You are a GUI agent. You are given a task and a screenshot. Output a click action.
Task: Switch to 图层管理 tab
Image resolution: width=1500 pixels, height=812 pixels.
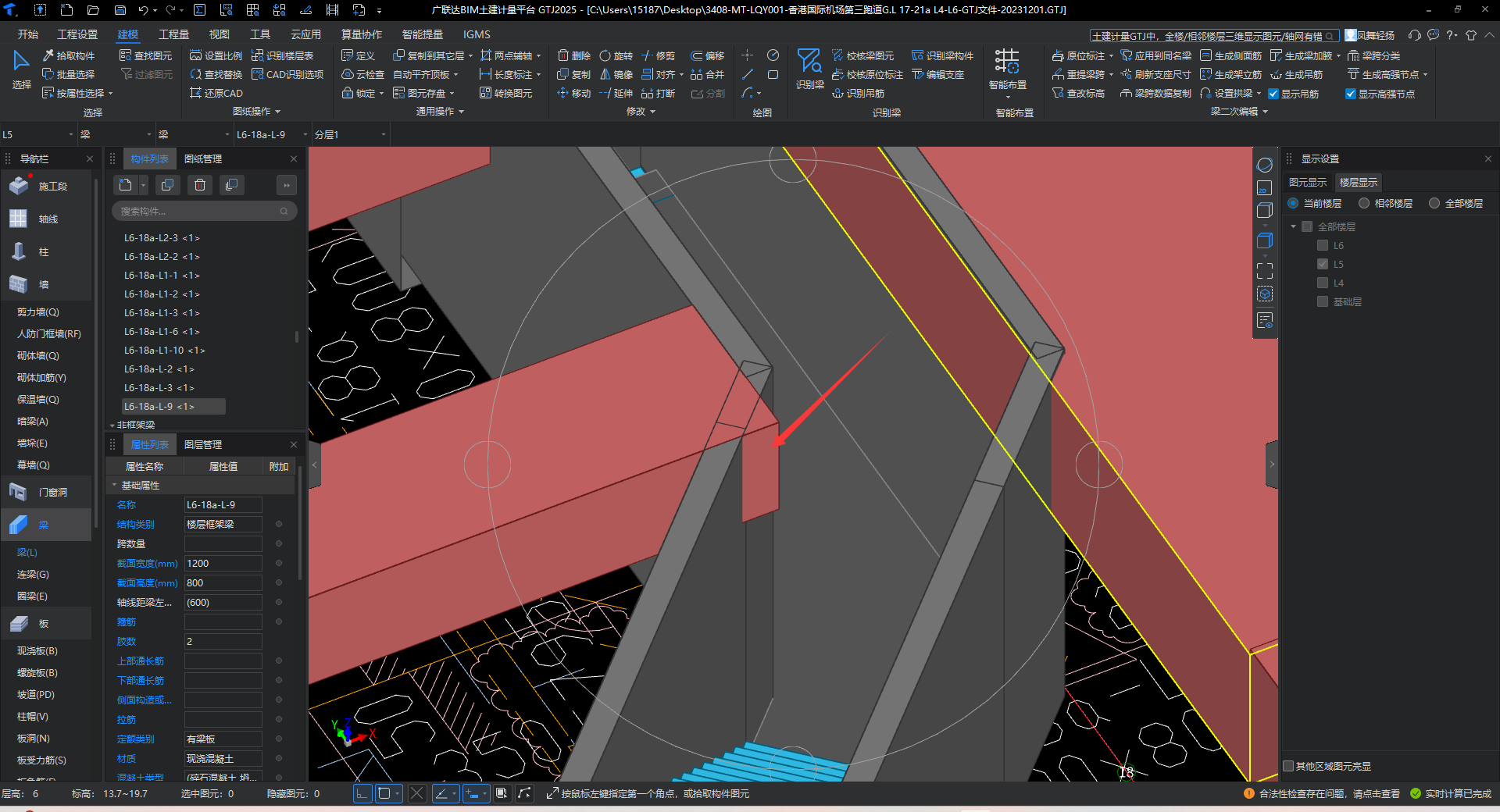(x=203, y=444)
